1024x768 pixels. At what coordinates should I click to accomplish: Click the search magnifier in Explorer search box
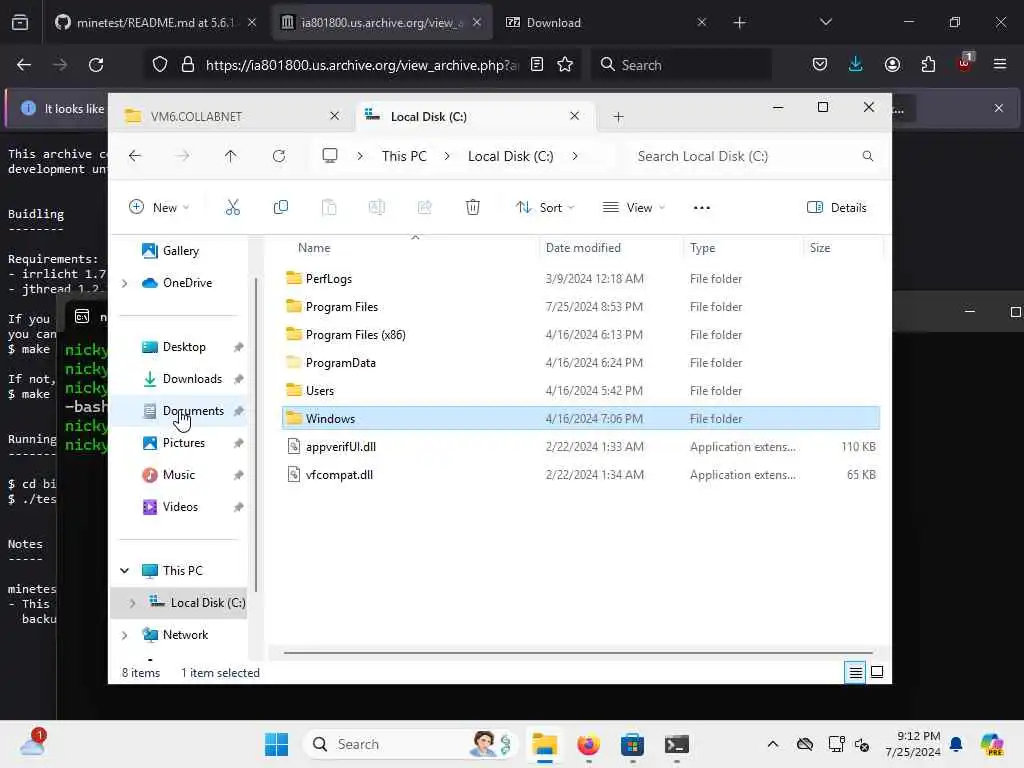point(867,156)
